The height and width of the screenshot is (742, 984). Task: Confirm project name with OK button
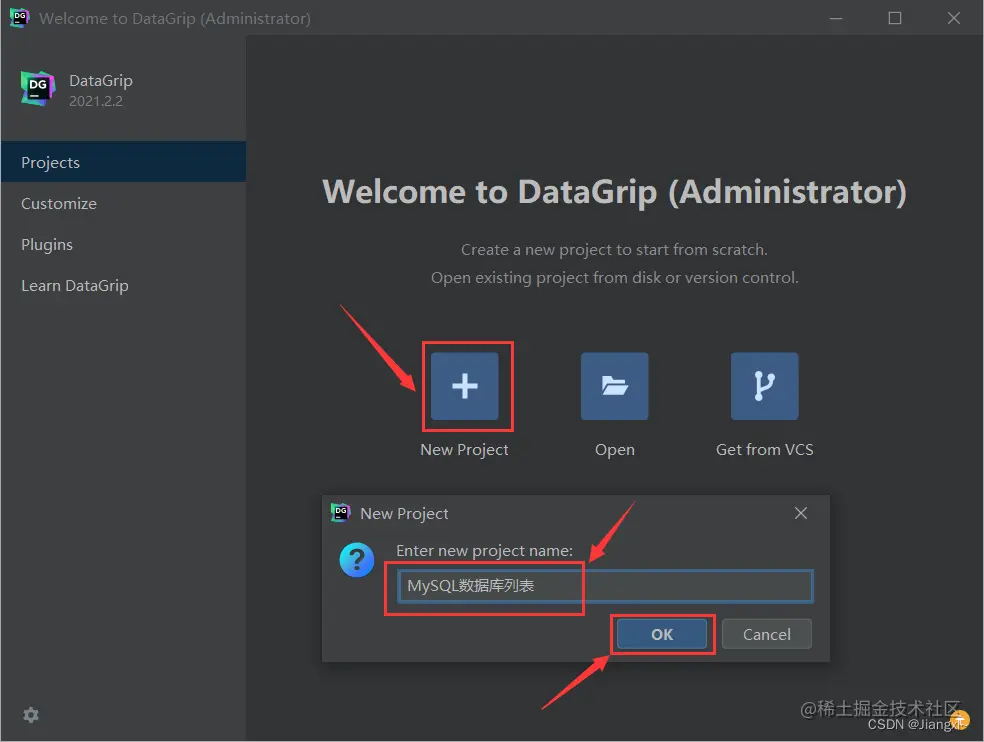pyautogui.click(x=662, y=634)
